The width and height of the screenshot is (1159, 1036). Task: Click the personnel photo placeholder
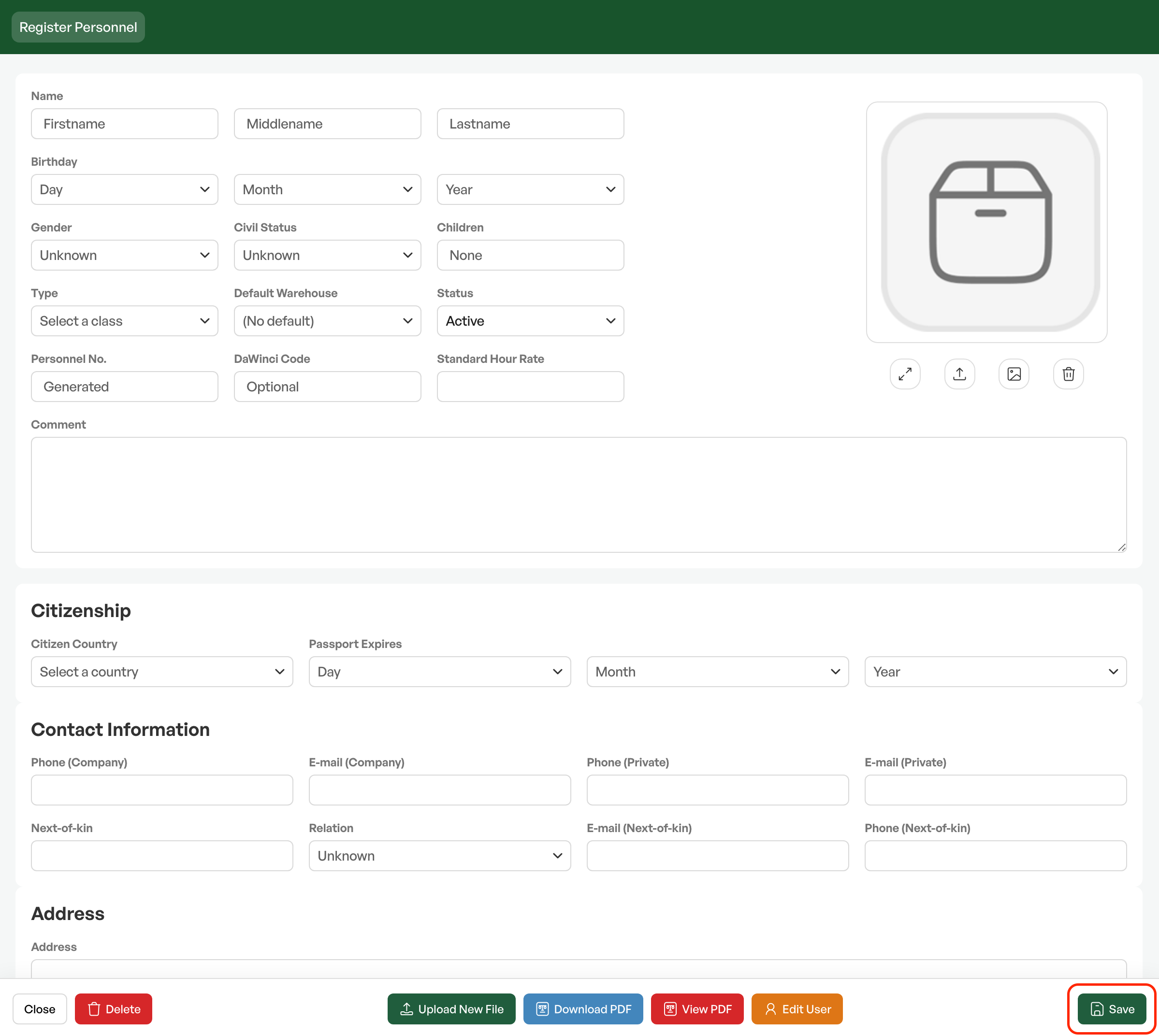pyautogui.click(x=986, y=222)
